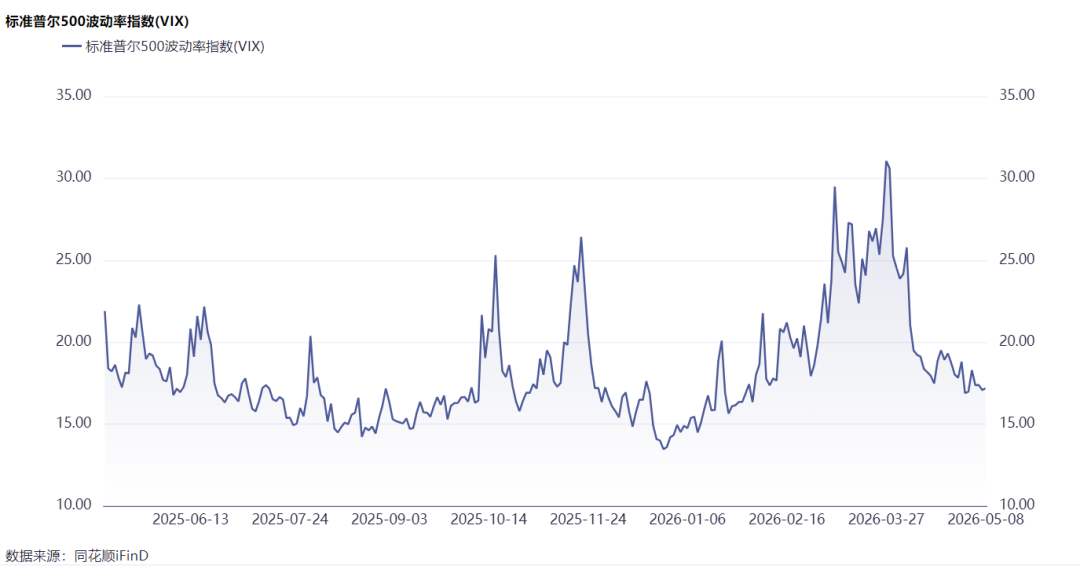Select the 2025-06-13 date axis label
This screenshot has height=566, width=1080.
click(x=190, y=519)
